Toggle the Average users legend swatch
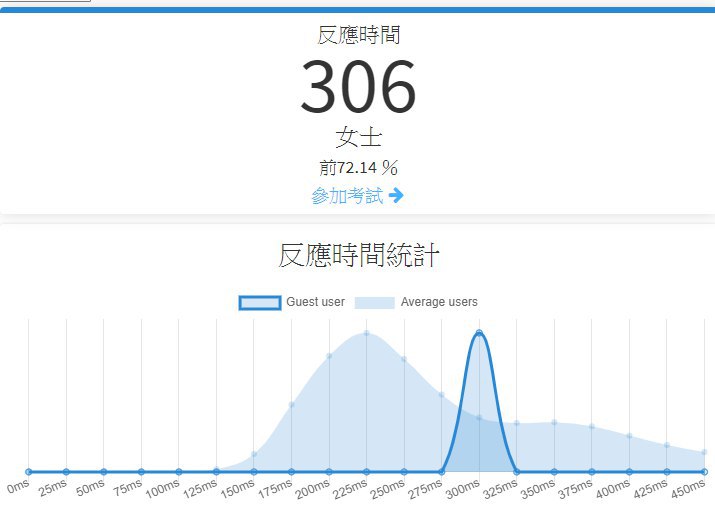 (x=373, y=302)
